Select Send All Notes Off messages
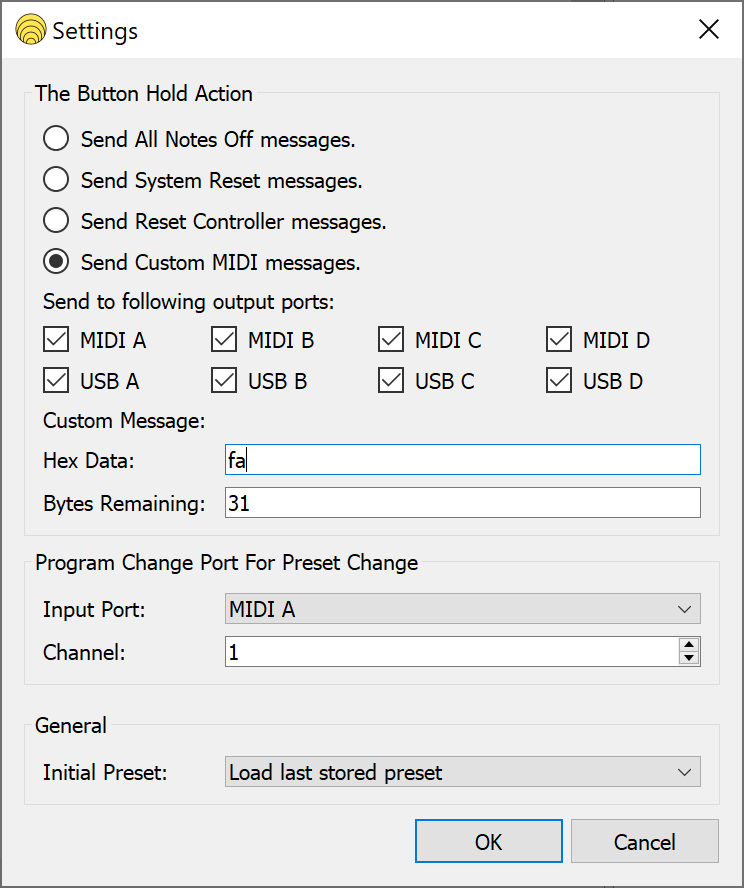 [x=57, y=139]
